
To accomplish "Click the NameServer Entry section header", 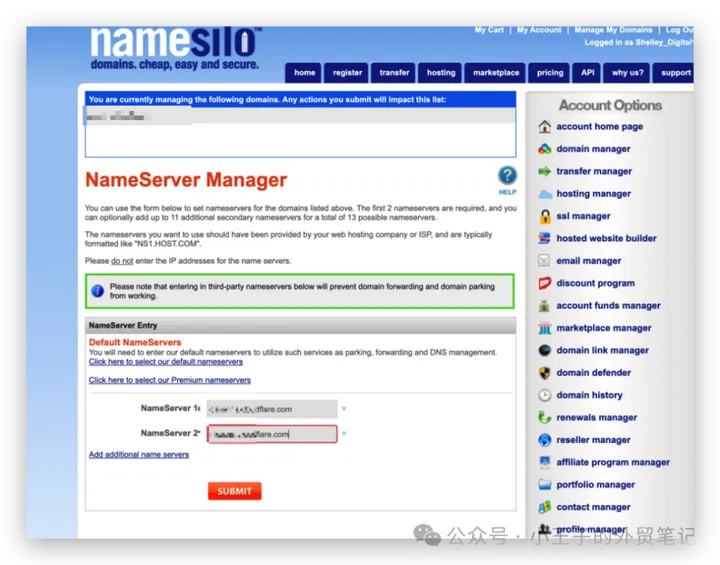I will [x=300, y=325].
